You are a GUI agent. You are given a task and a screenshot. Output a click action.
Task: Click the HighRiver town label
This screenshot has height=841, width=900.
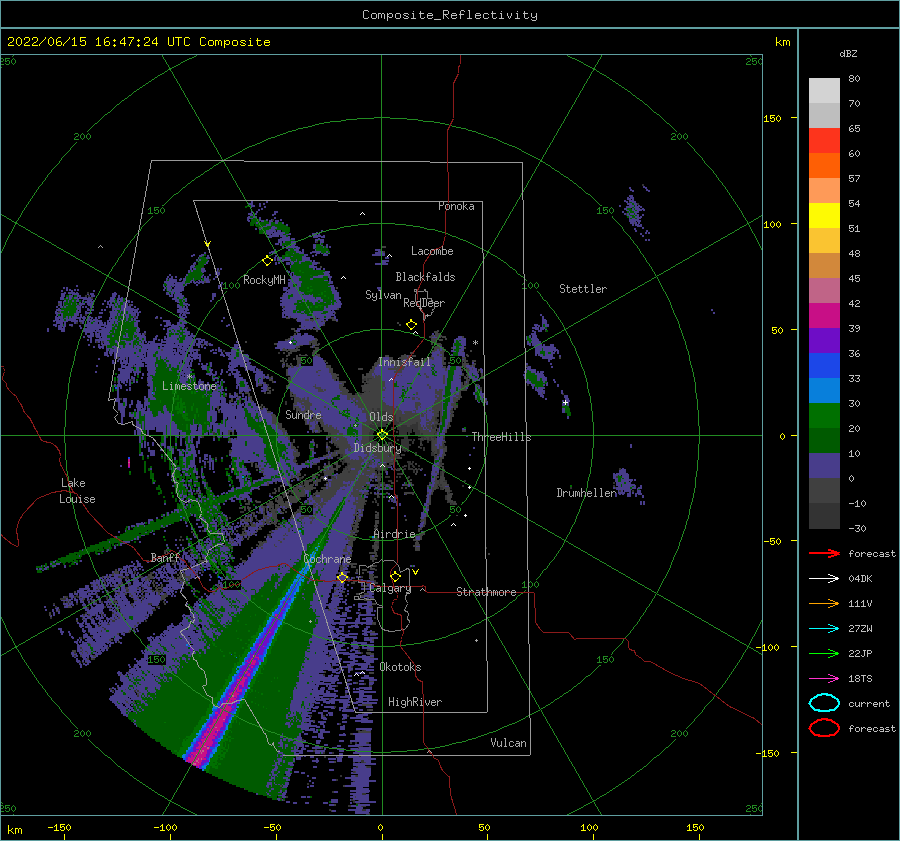point(415,702)
